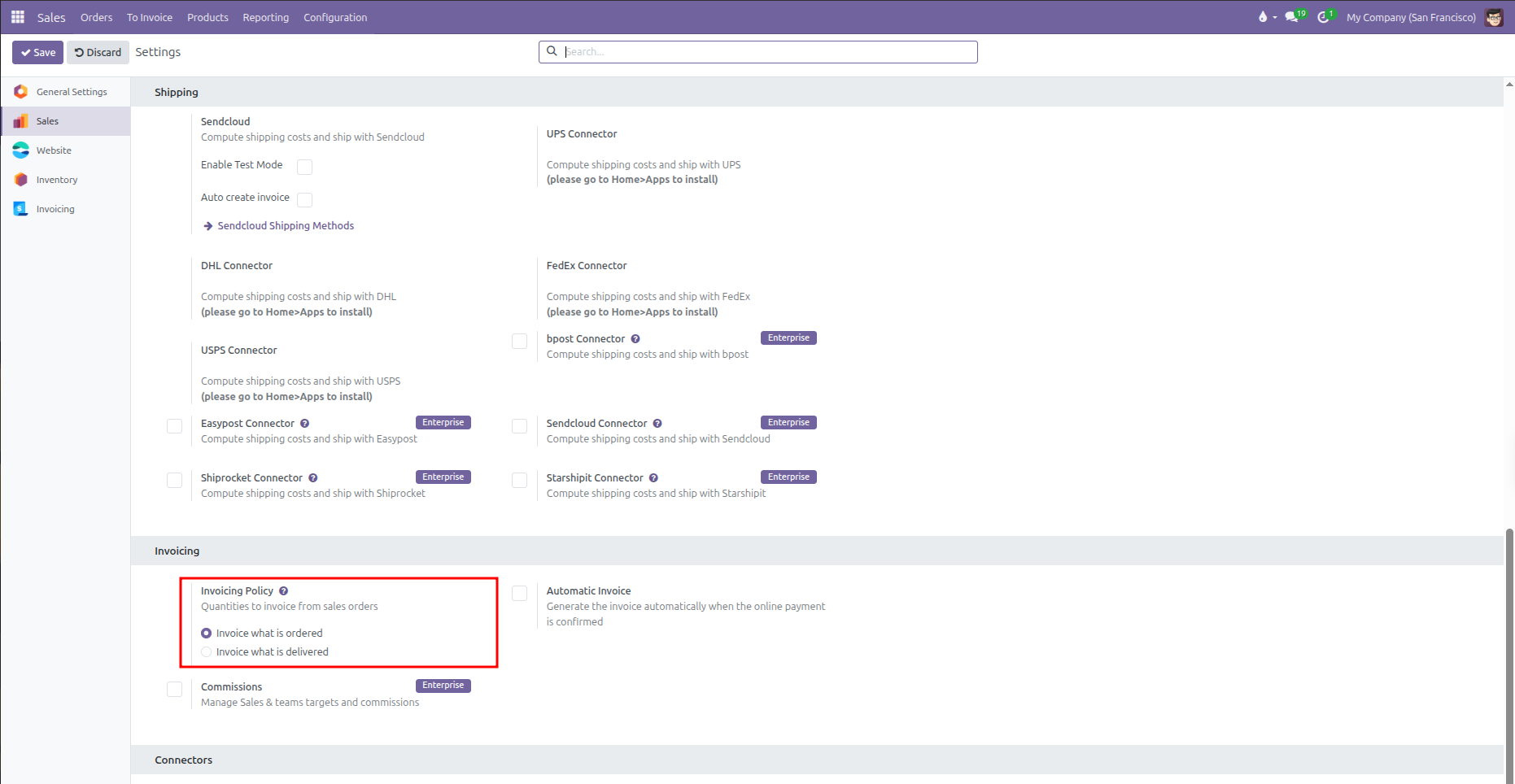The width and height of the screenshot is (1515, 784).
Task: Tick the Commissions checkbox
Action: 174,690
